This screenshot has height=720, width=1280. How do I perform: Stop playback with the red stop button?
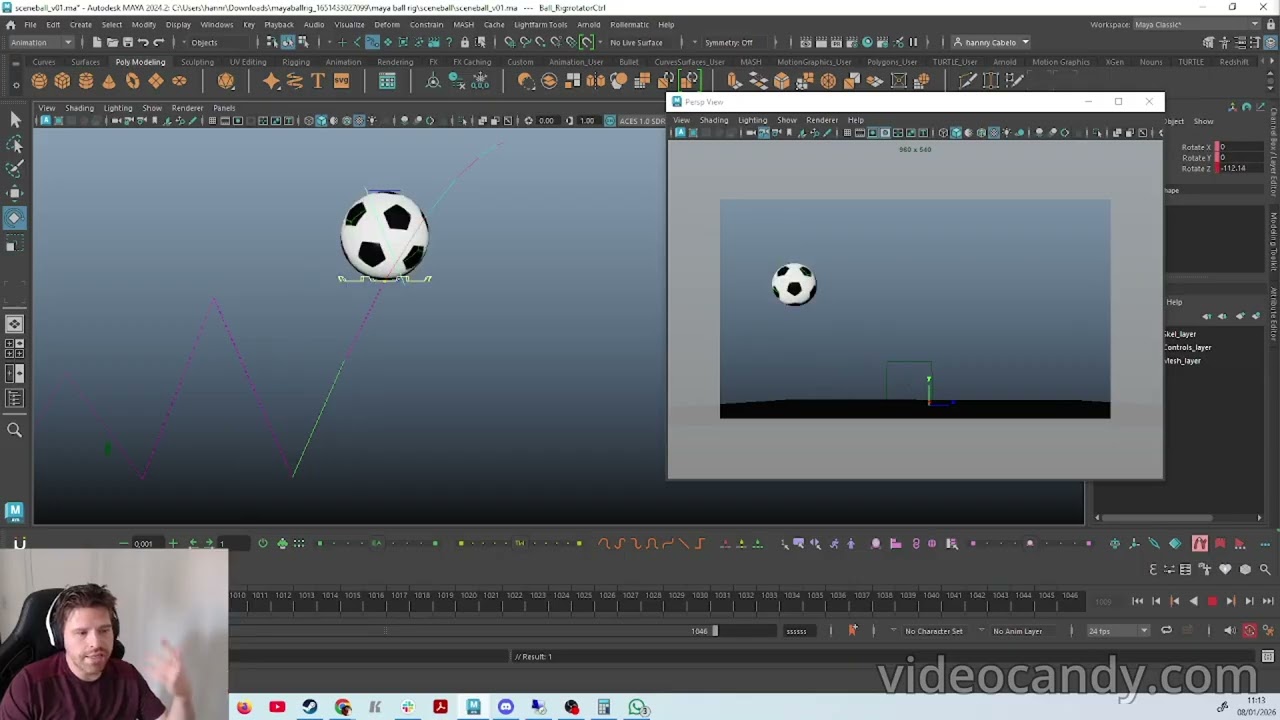[1212, 601]
